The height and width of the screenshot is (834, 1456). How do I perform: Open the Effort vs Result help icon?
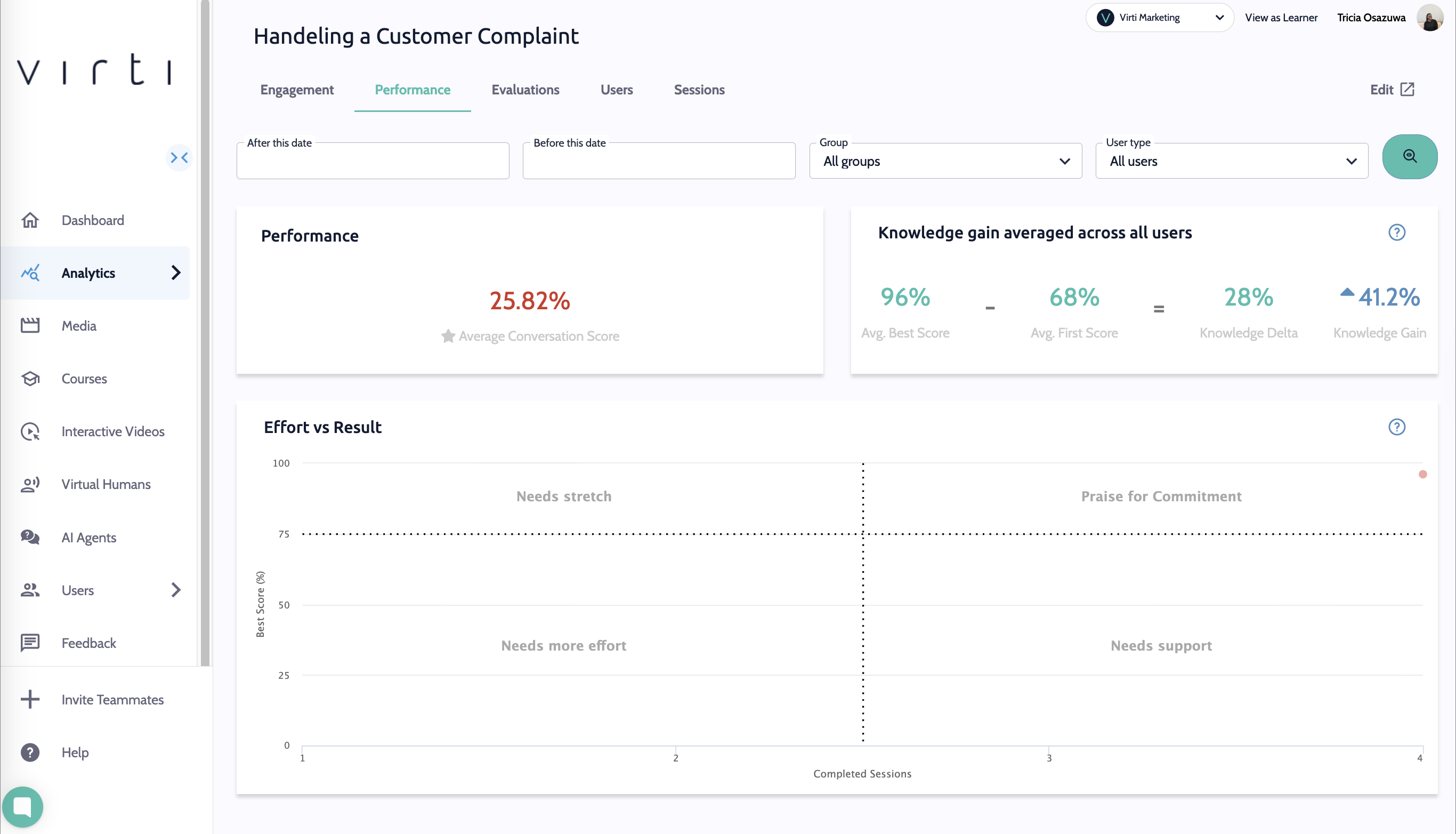1396,427
